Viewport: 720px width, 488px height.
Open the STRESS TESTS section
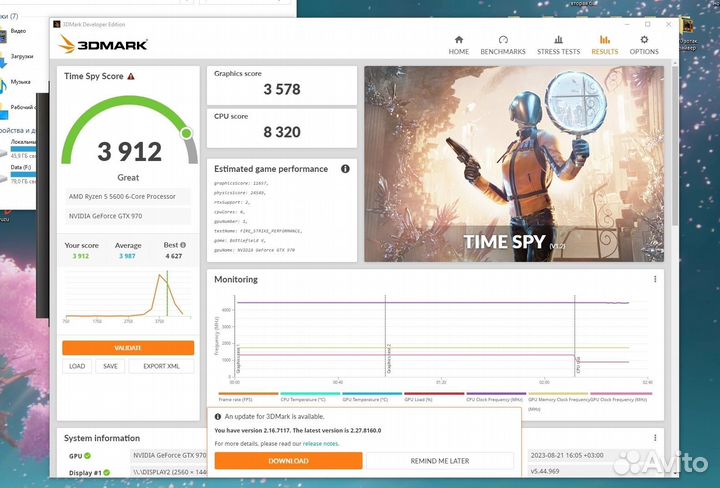point(558,45)
